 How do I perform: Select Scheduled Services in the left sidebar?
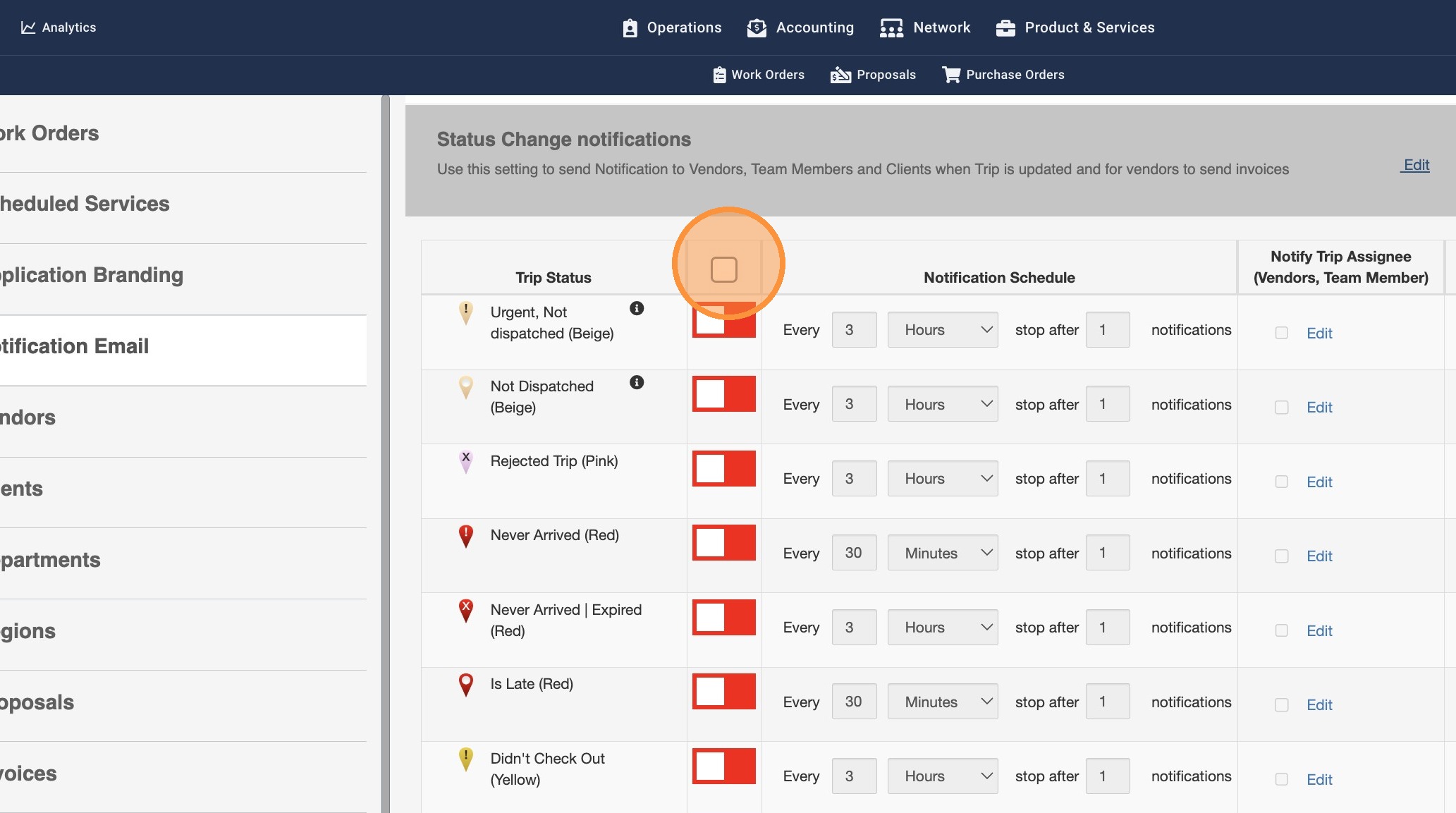[85, 204]
